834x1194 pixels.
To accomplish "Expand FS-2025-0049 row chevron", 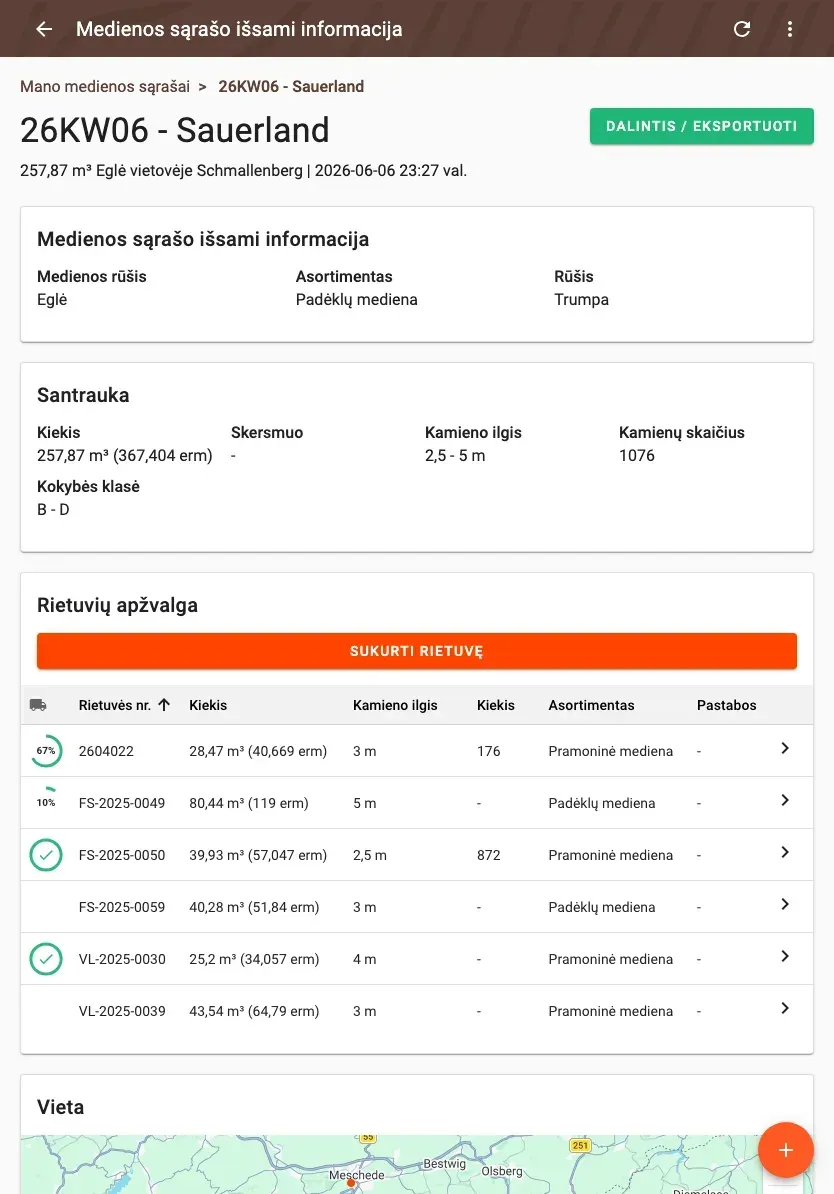I will 784,800.
